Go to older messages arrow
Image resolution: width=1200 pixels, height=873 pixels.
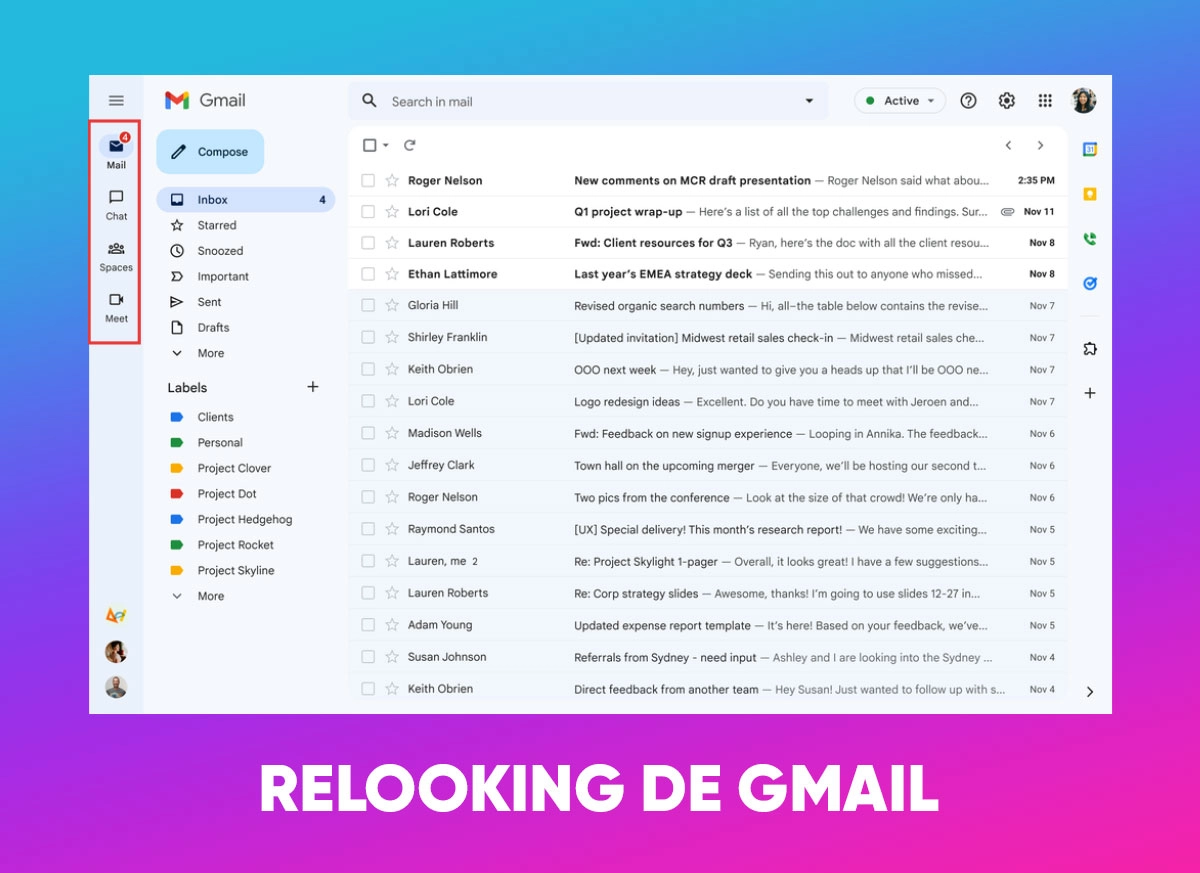coord(1040,145)
